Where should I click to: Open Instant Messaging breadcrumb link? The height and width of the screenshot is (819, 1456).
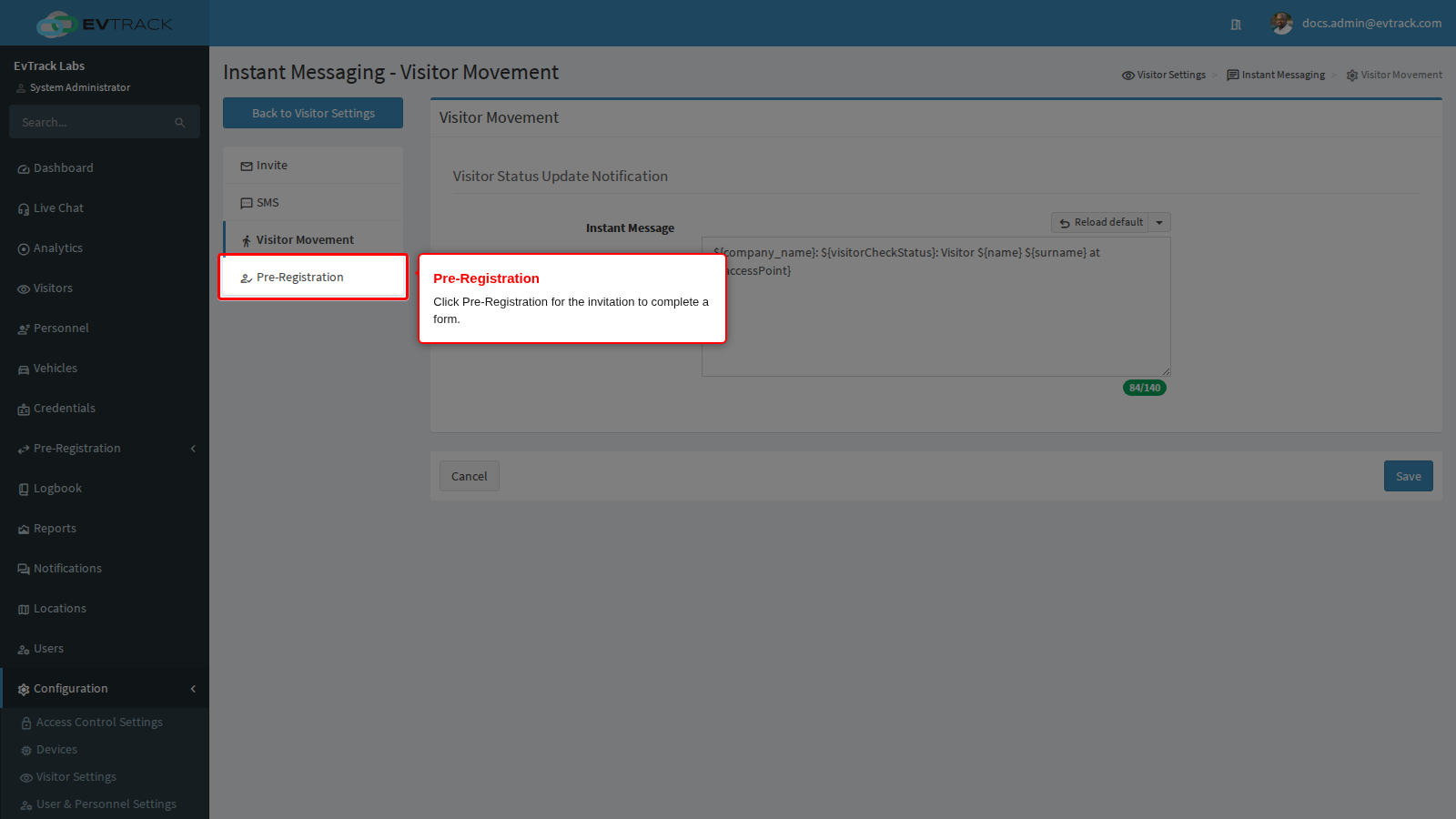pos(1276,76)
